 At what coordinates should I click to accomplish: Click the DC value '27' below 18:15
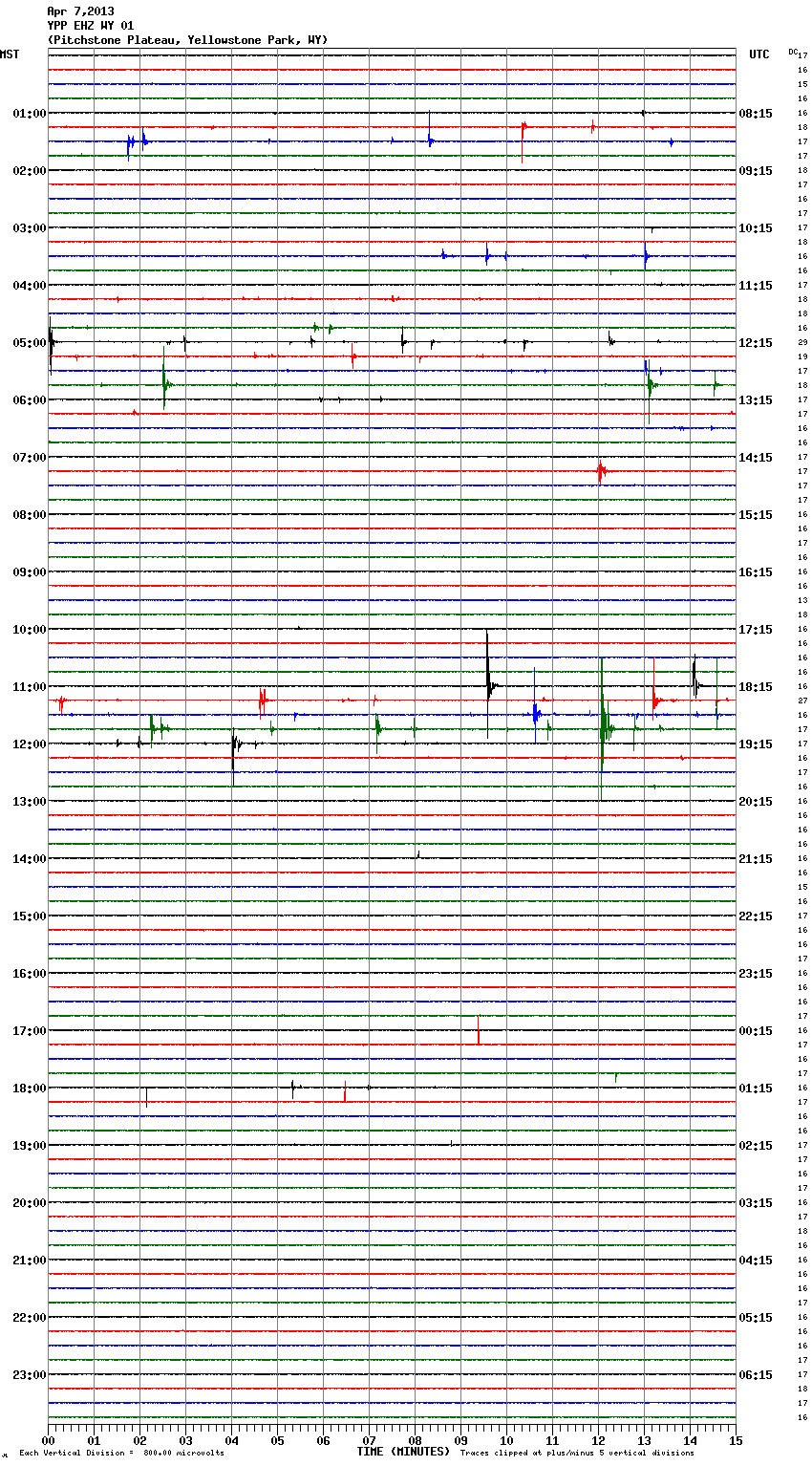802,701
